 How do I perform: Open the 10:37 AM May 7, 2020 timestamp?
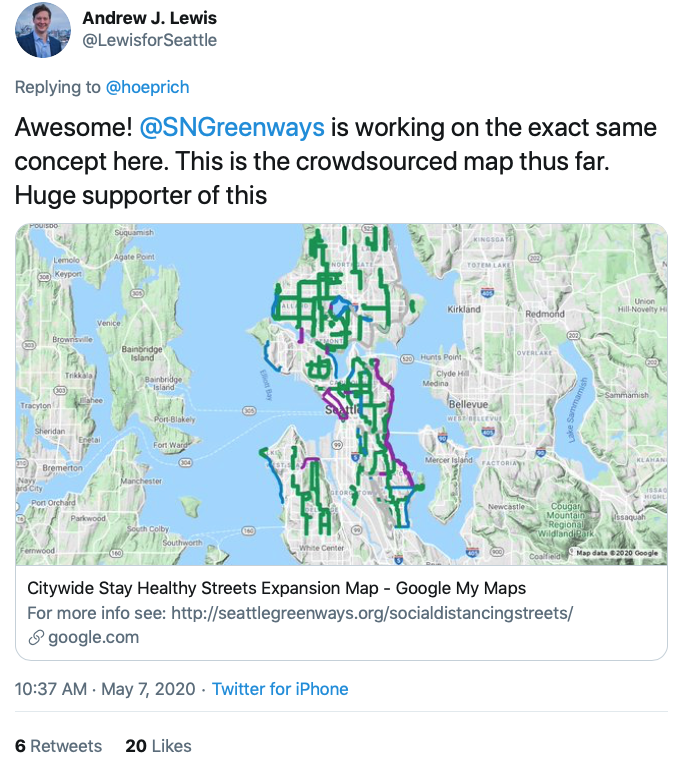(x=105, y=689)
